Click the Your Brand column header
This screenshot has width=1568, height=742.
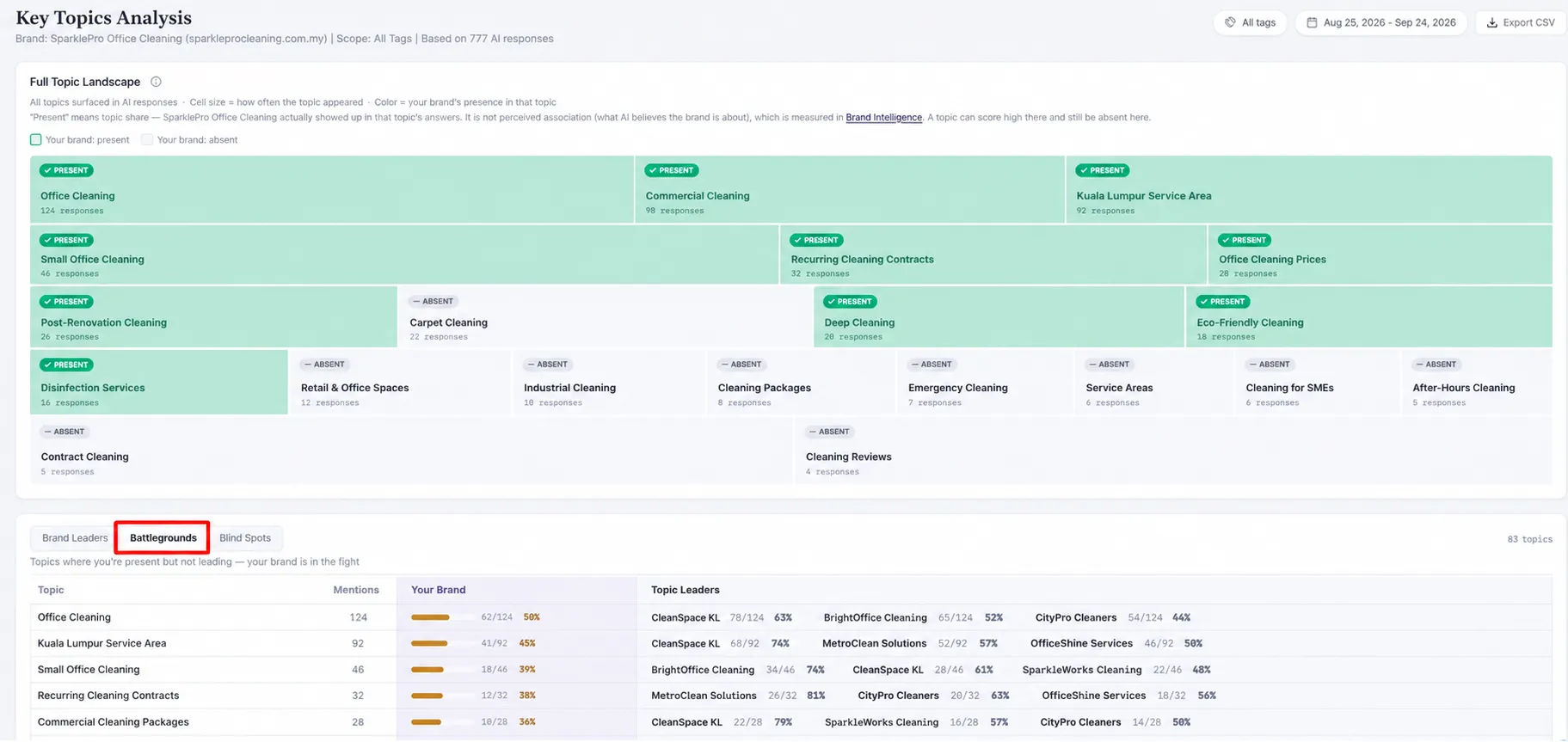pos(438,590)
